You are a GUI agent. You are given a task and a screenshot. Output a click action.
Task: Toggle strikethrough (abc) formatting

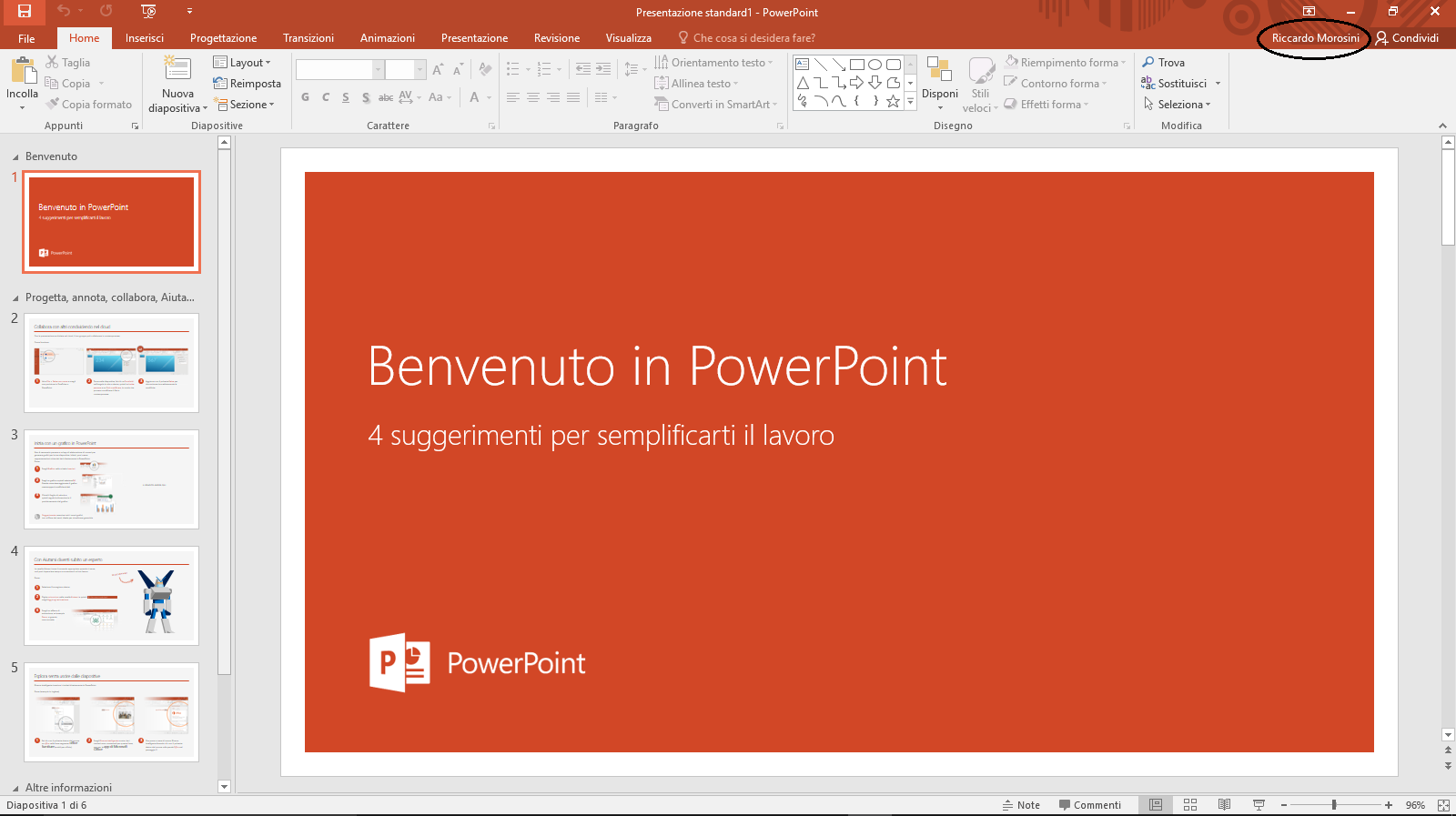coord(386,97)
